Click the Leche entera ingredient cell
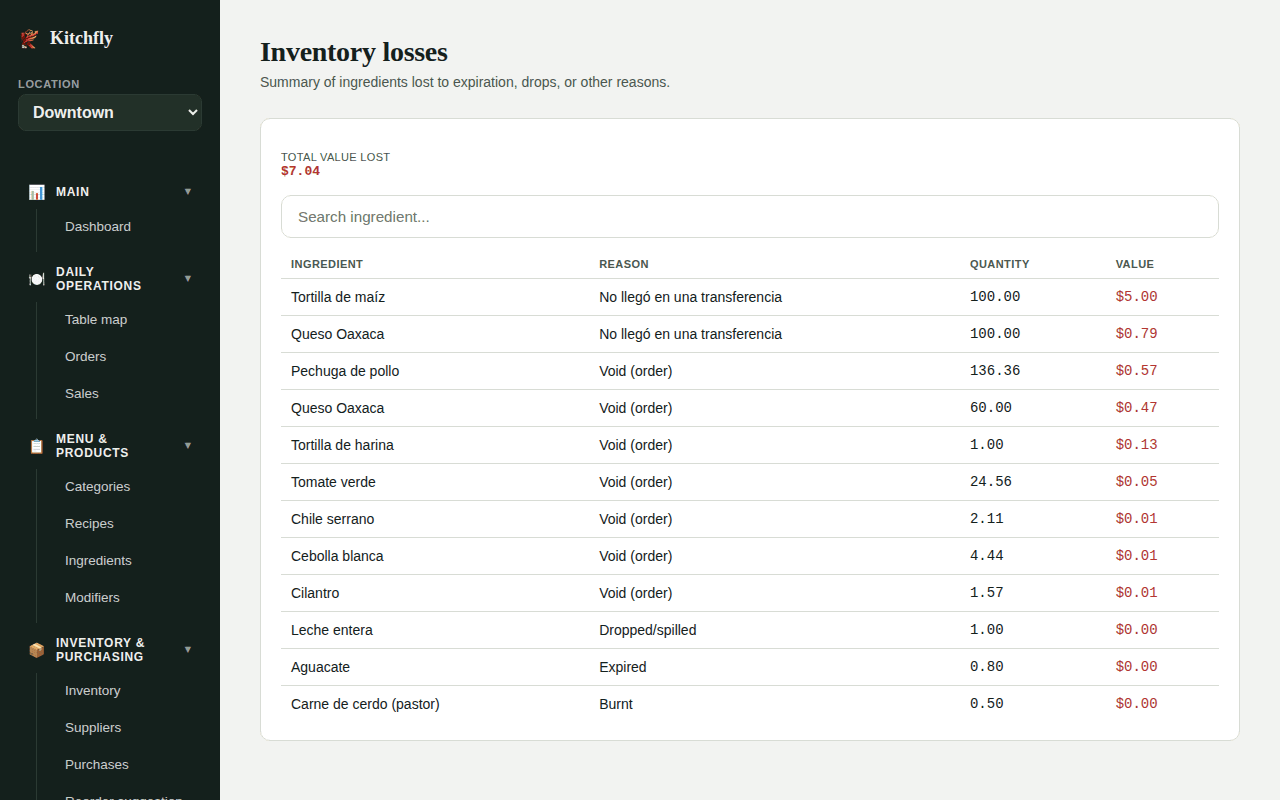1280x800 pixels. [x=332, y=630]
